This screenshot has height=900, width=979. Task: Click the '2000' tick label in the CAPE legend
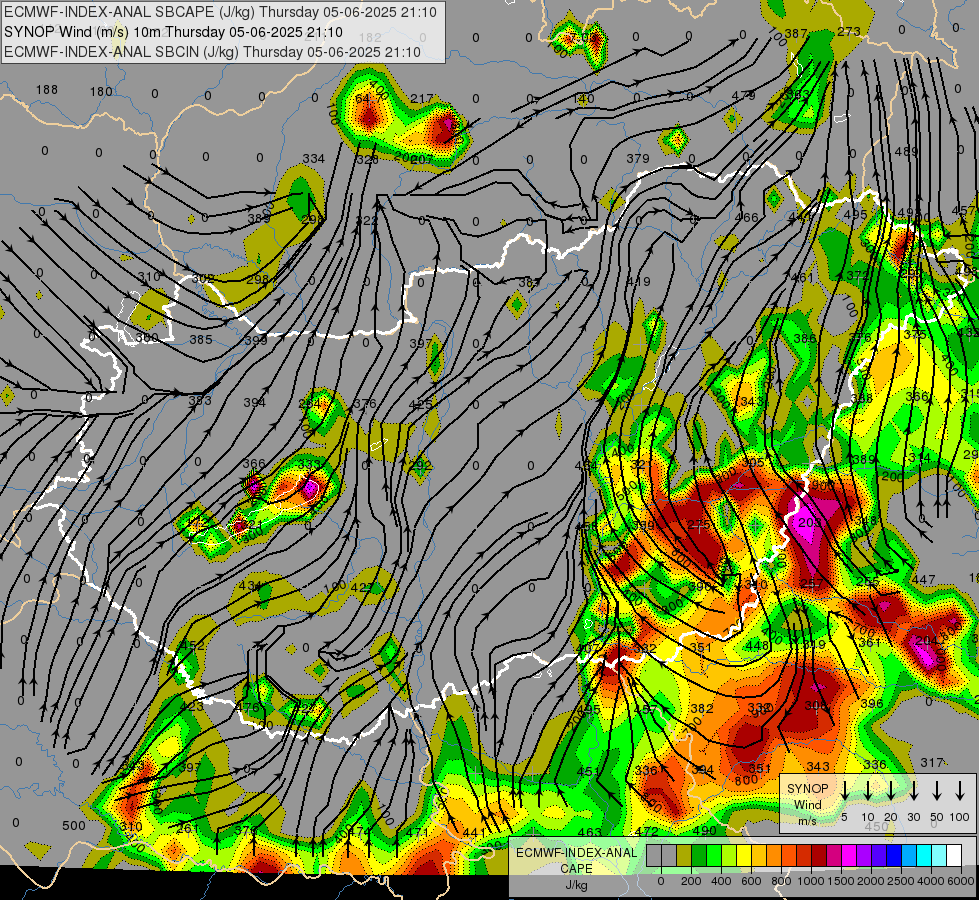click(871, 881)
